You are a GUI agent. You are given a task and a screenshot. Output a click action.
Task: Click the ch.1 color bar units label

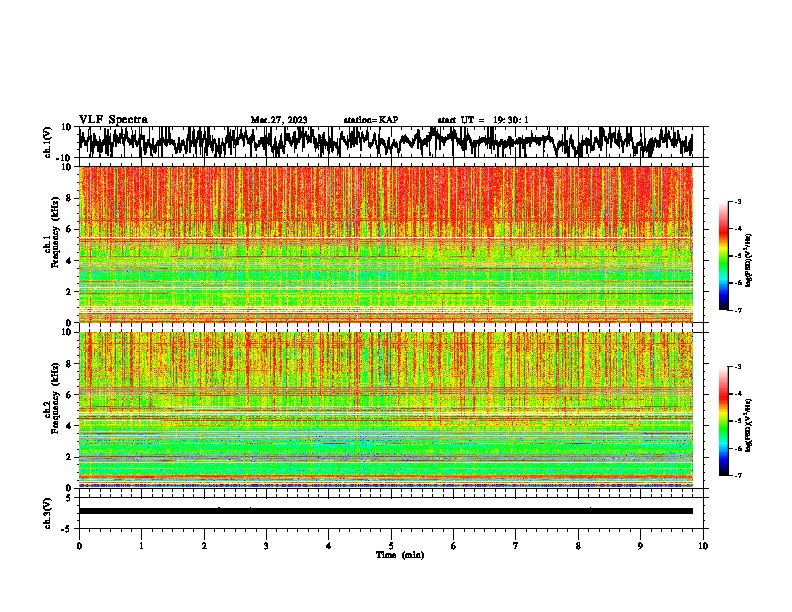749,260
